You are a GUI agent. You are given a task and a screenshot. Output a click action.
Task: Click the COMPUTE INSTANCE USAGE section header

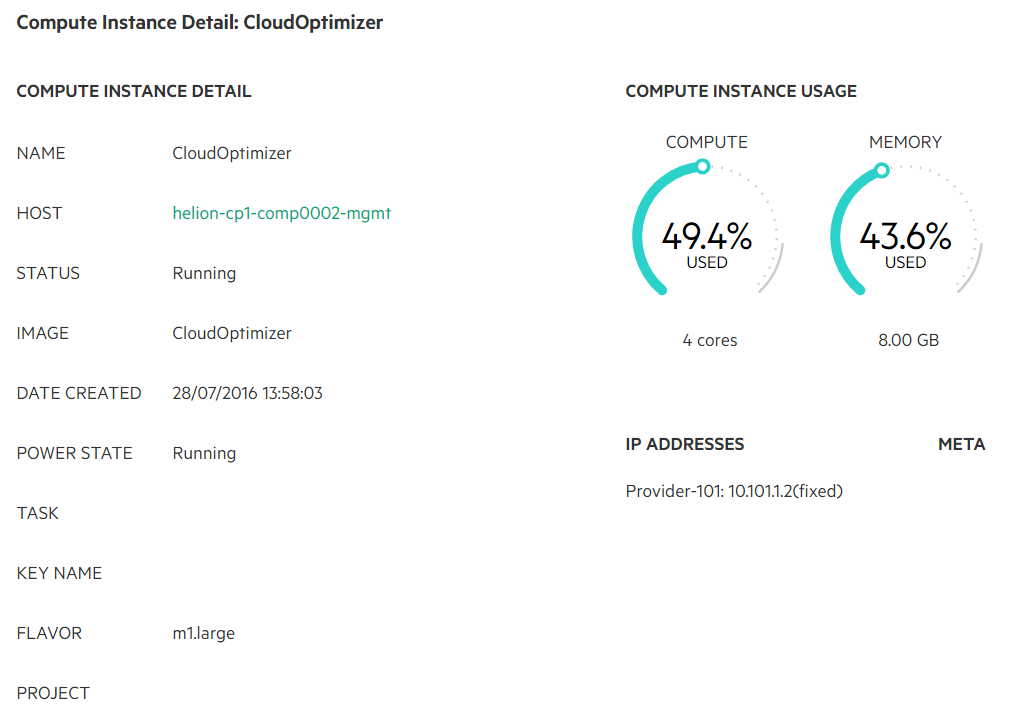(741, 91)
